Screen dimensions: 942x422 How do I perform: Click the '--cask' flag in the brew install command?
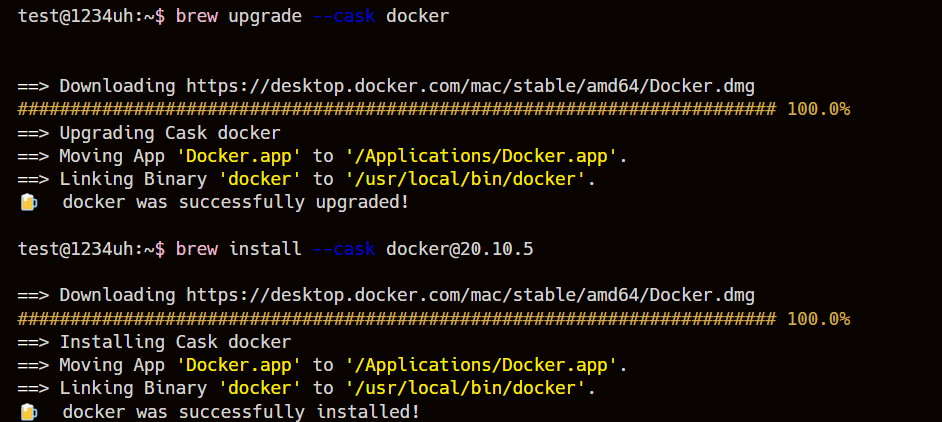click(x=344, y=249)
